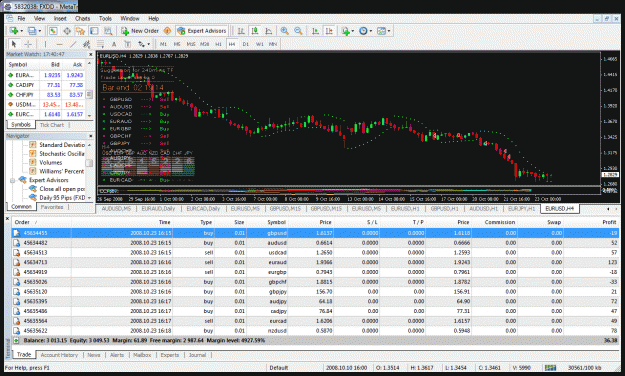The height and width of the screenshot is (376, 625).
Task: Launch MetaEditor from the toolbar
Action: click(167, 31)
